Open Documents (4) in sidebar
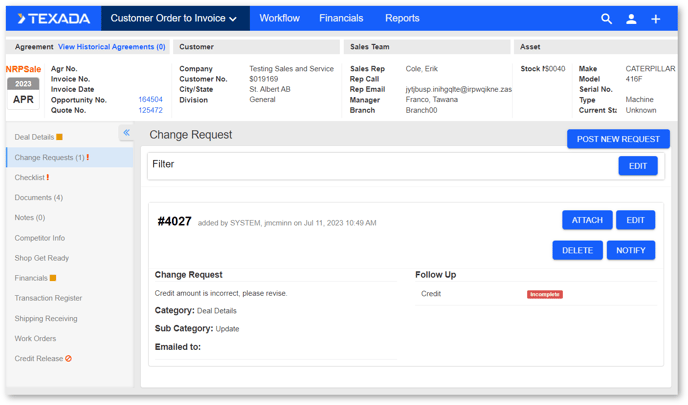688x405 pixels. (38, 198)
